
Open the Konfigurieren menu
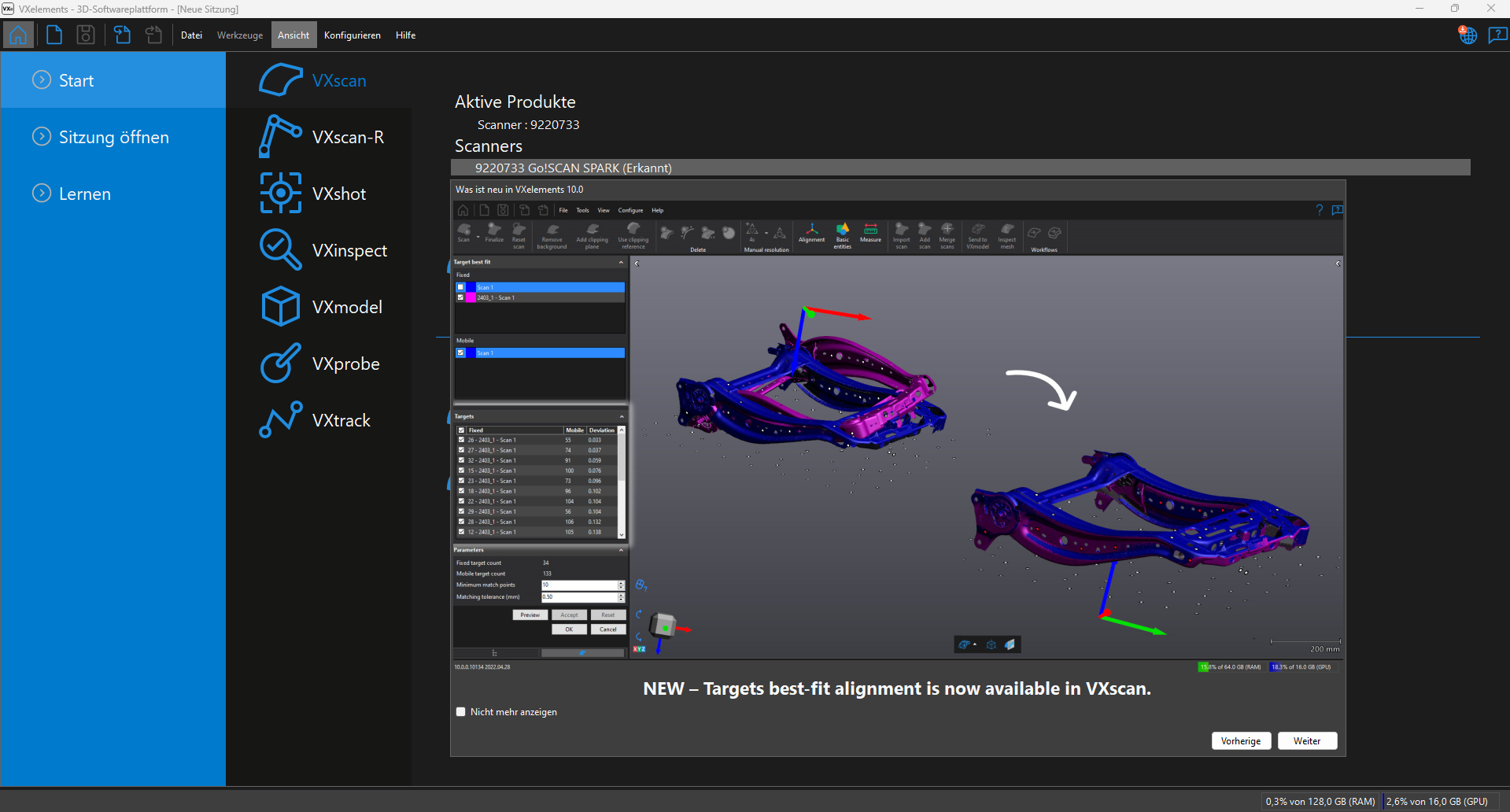click(352, 35)
